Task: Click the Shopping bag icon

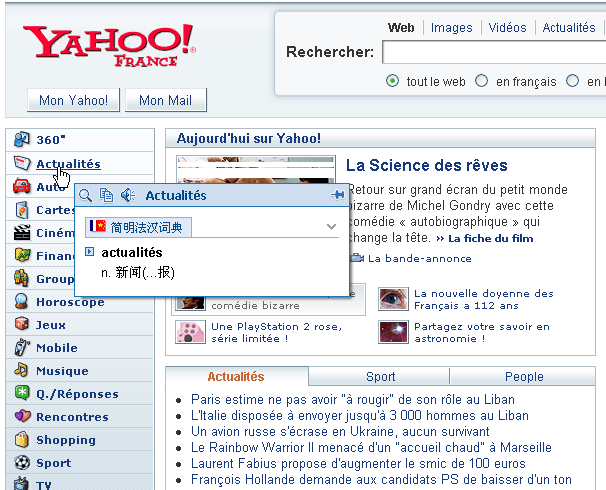Action: [22, 439]
